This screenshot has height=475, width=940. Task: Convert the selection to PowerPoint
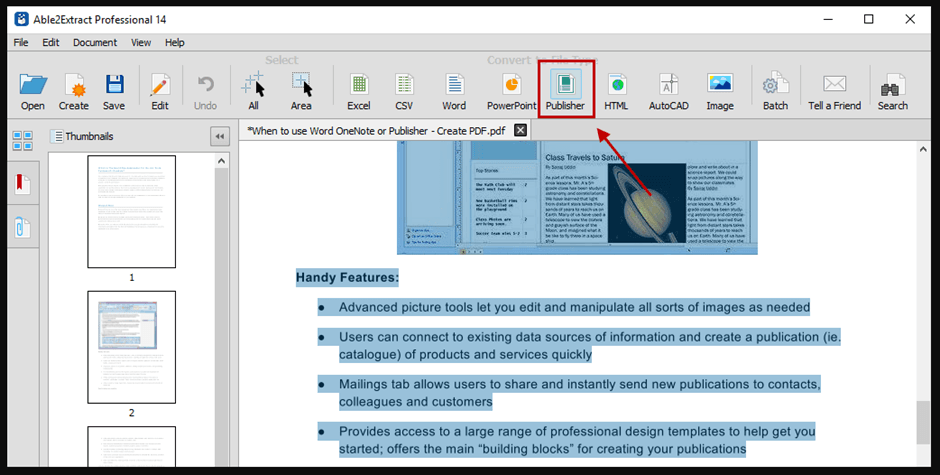511,92
